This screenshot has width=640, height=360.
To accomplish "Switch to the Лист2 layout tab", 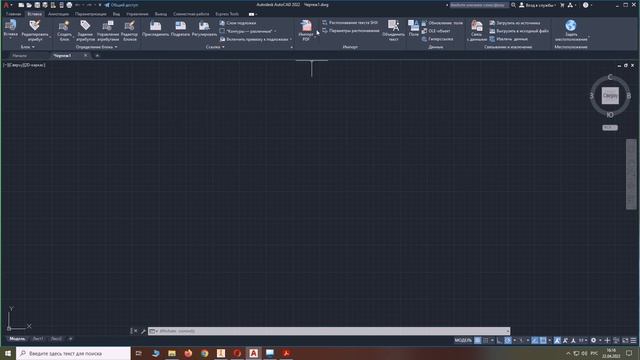I will pos(56,339).
